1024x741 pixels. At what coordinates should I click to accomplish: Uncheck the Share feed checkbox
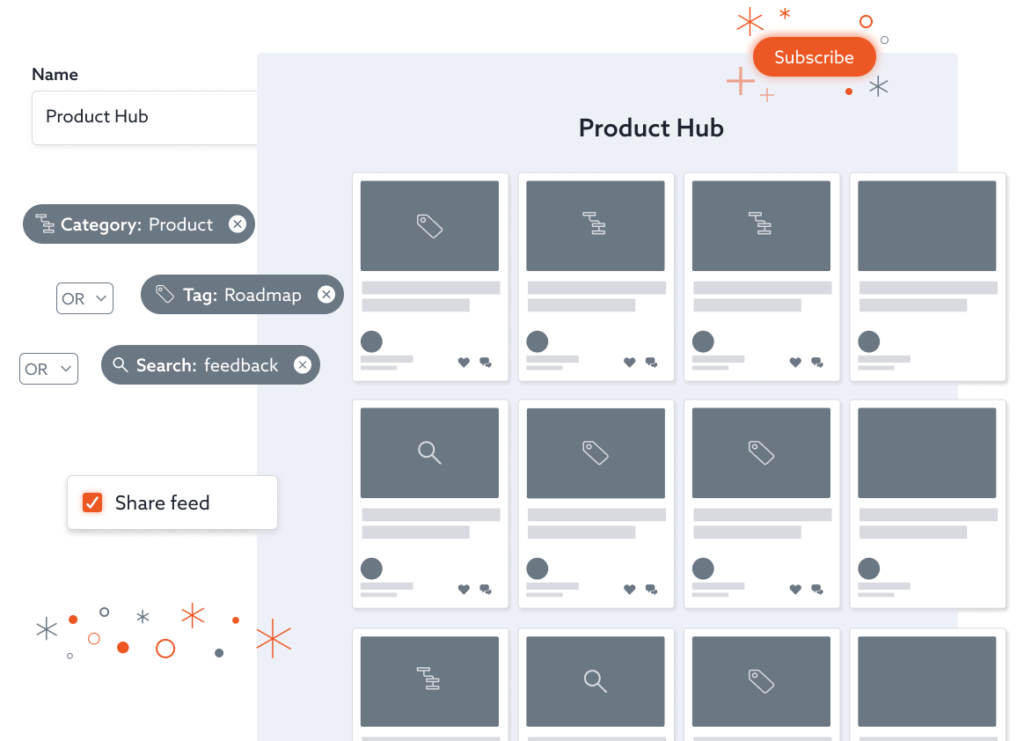coord(92,503)
